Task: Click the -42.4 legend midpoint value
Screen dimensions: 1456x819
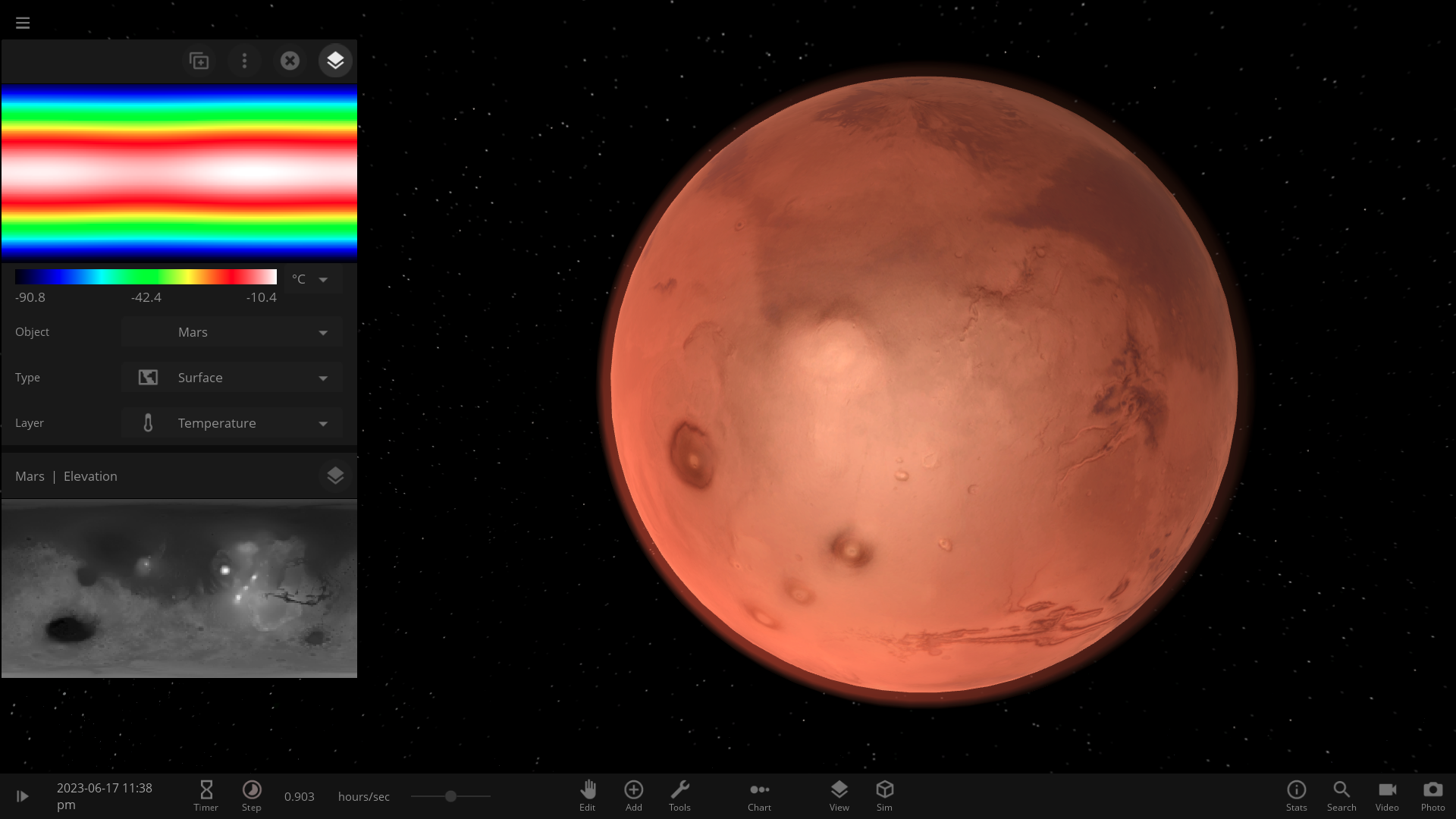Action: point(146,297)
